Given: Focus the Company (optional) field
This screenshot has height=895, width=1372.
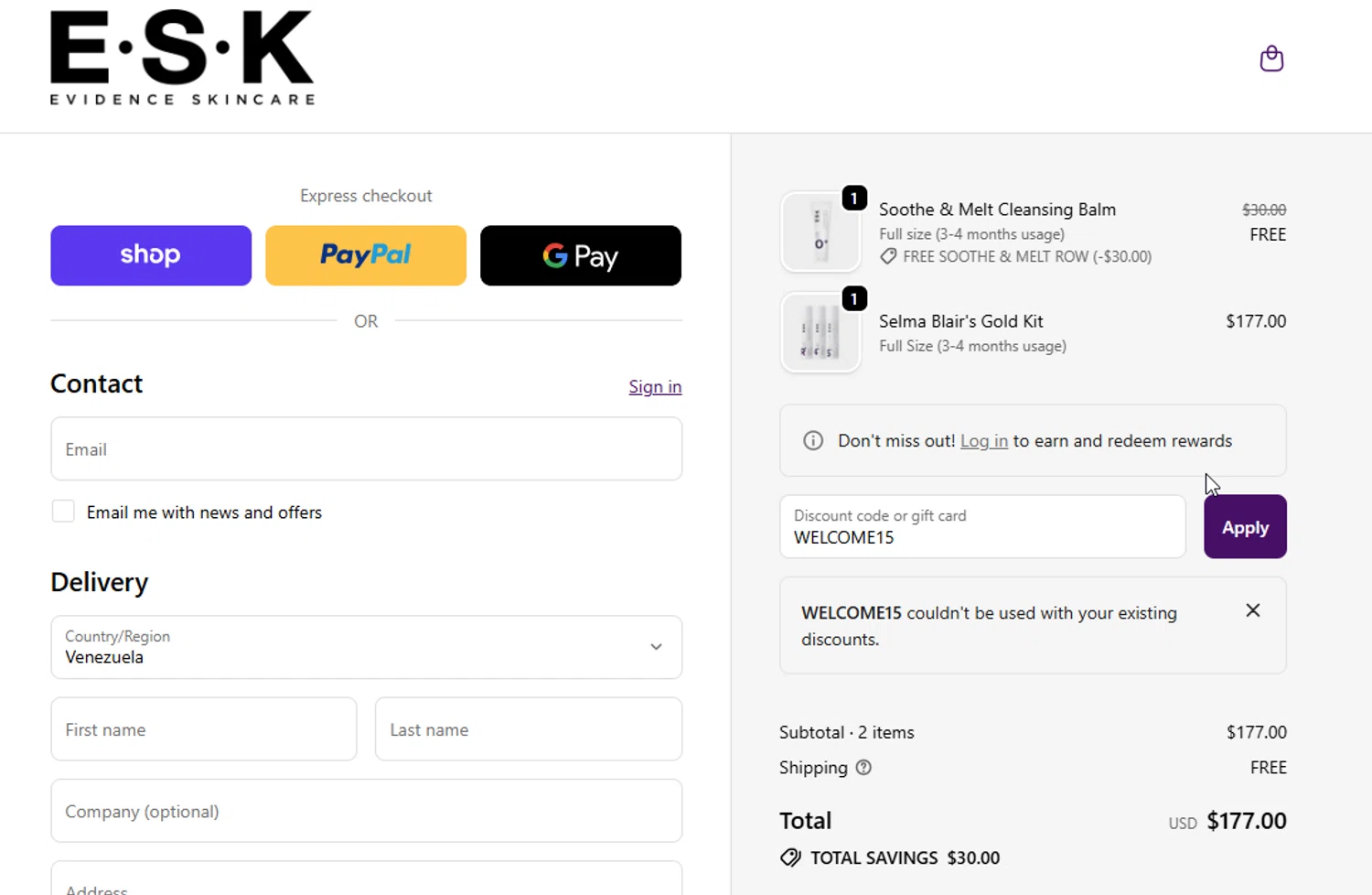Looking at the screenshot, I should tap(366, 811).
